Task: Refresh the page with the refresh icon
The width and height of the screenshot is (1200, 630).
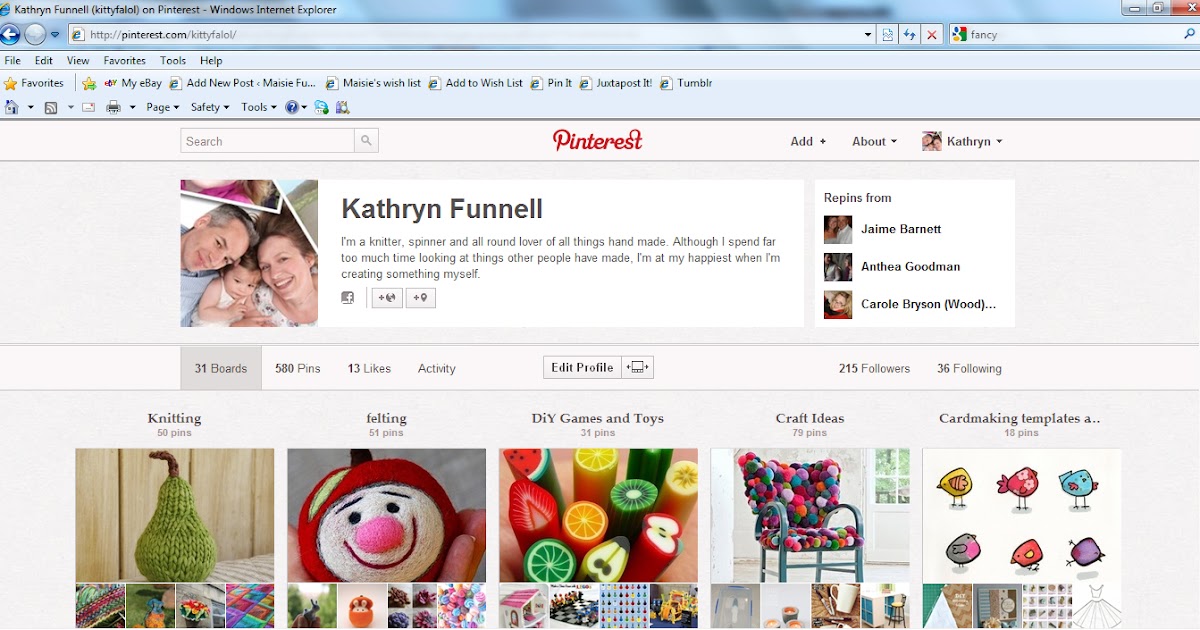Action: pyautogui.click(x=909, y=33)
